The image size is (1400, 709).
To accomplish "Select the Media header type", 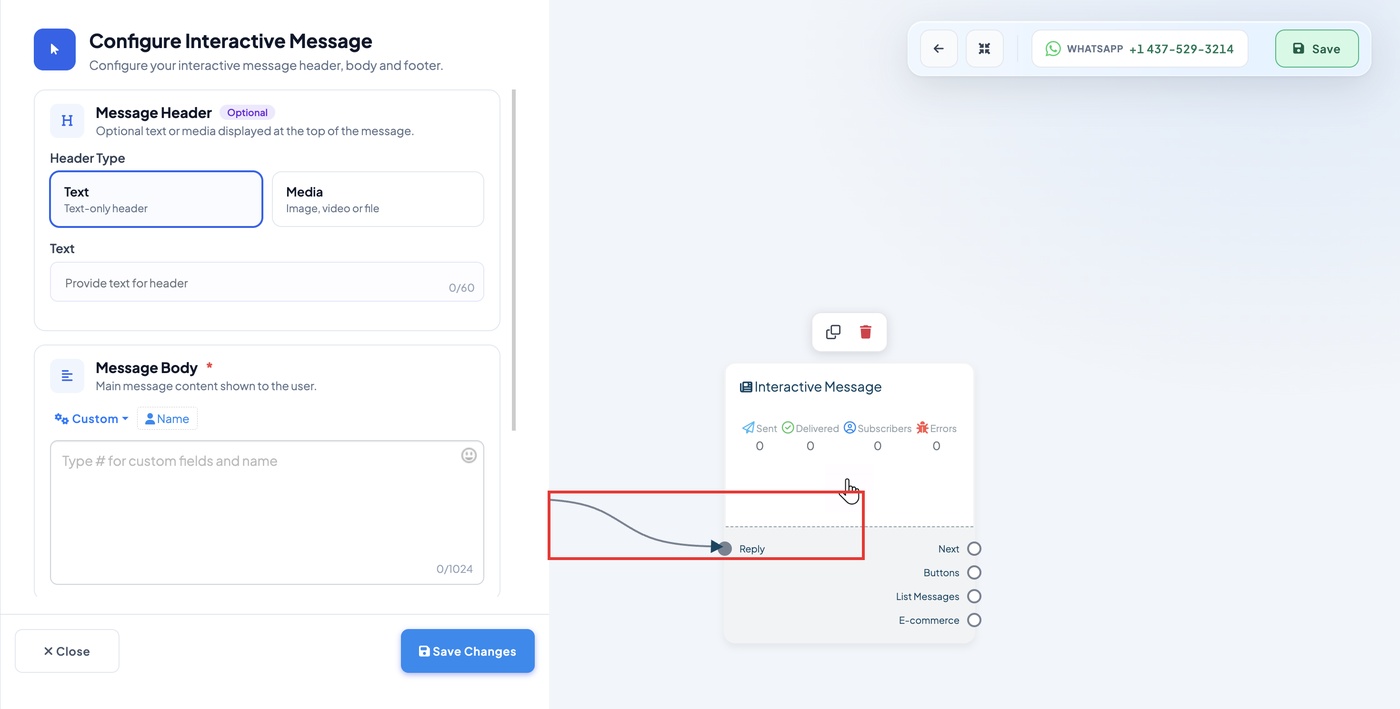I will point(378,199).
